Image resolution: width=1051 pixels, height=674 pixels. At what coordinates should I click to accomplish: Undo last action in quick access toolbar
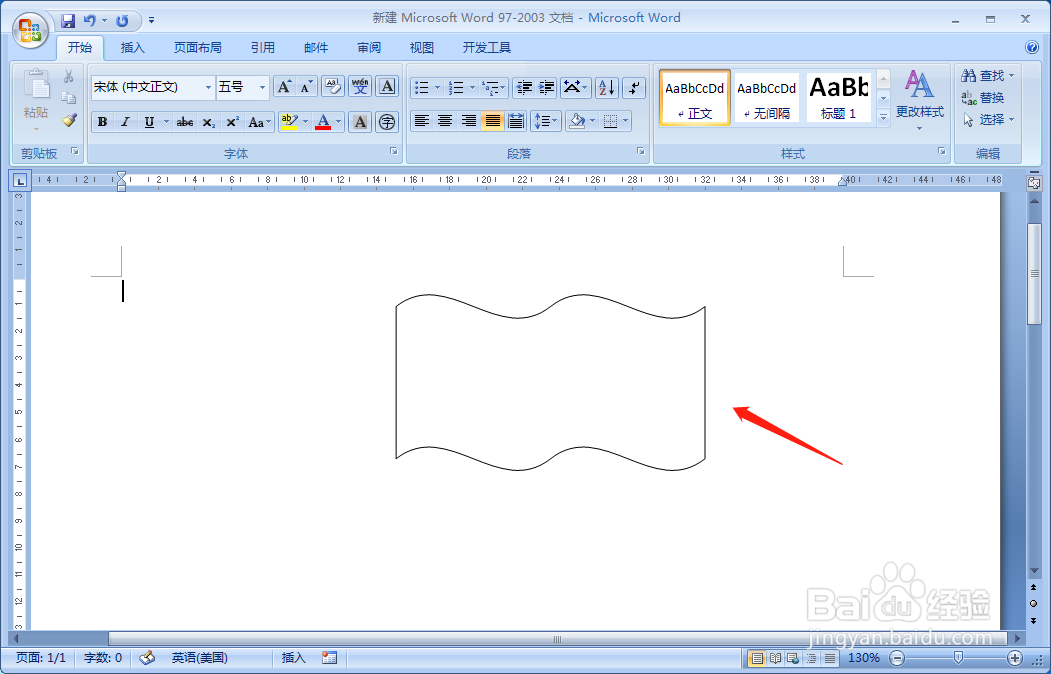[90, 21]
